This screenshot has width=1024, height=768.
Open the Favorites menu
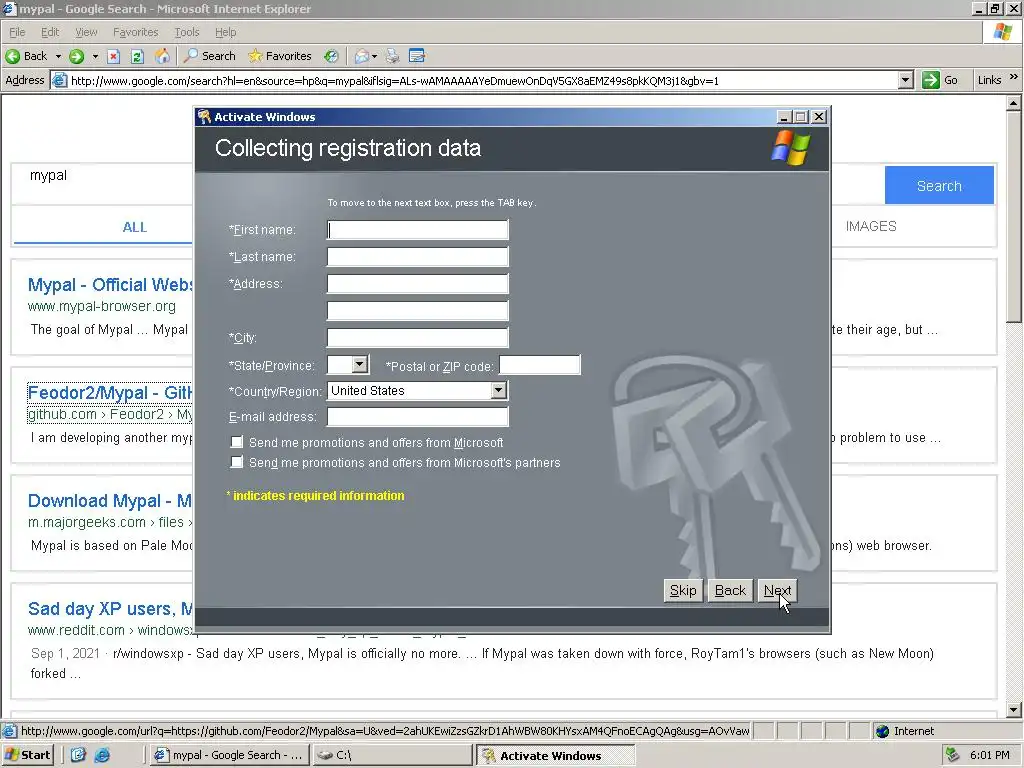click(x=135, y=32)
